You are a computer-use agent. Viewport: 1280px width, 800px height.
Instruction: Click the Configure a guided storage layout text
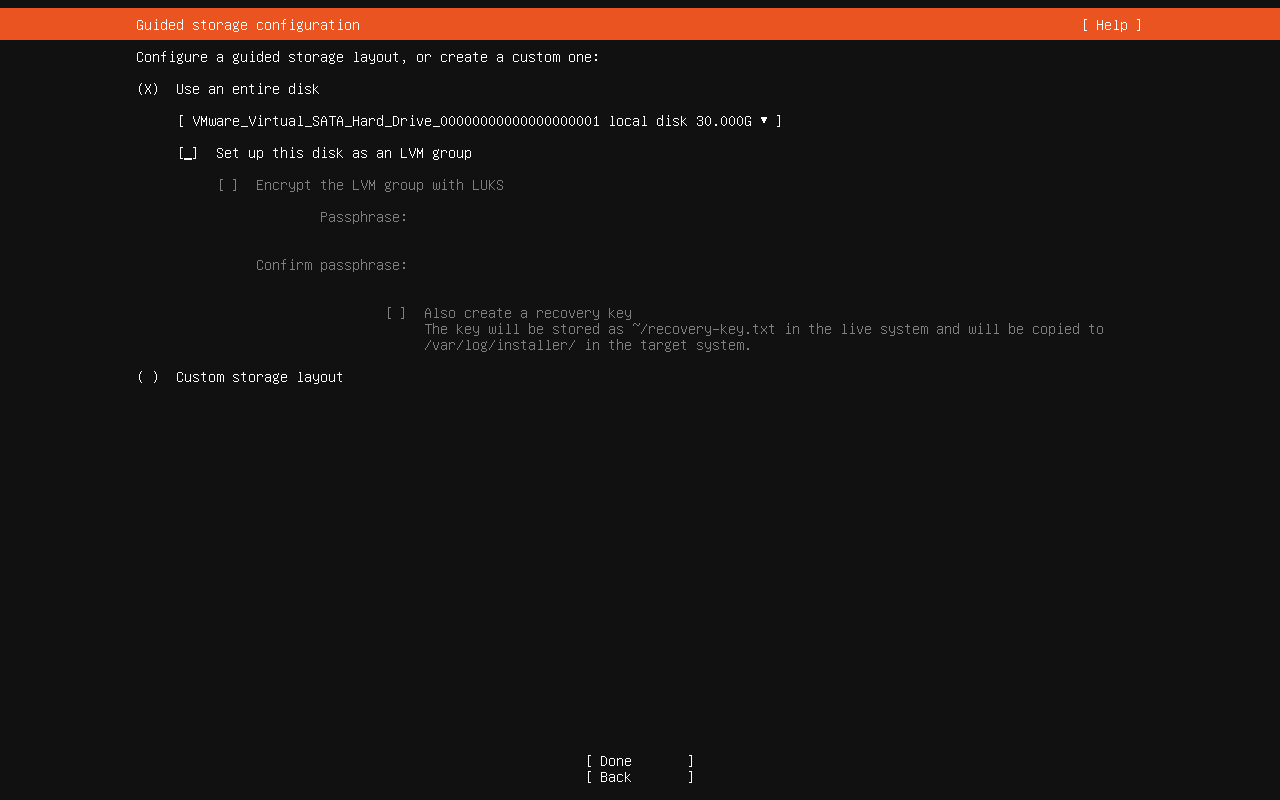point(368,57)
